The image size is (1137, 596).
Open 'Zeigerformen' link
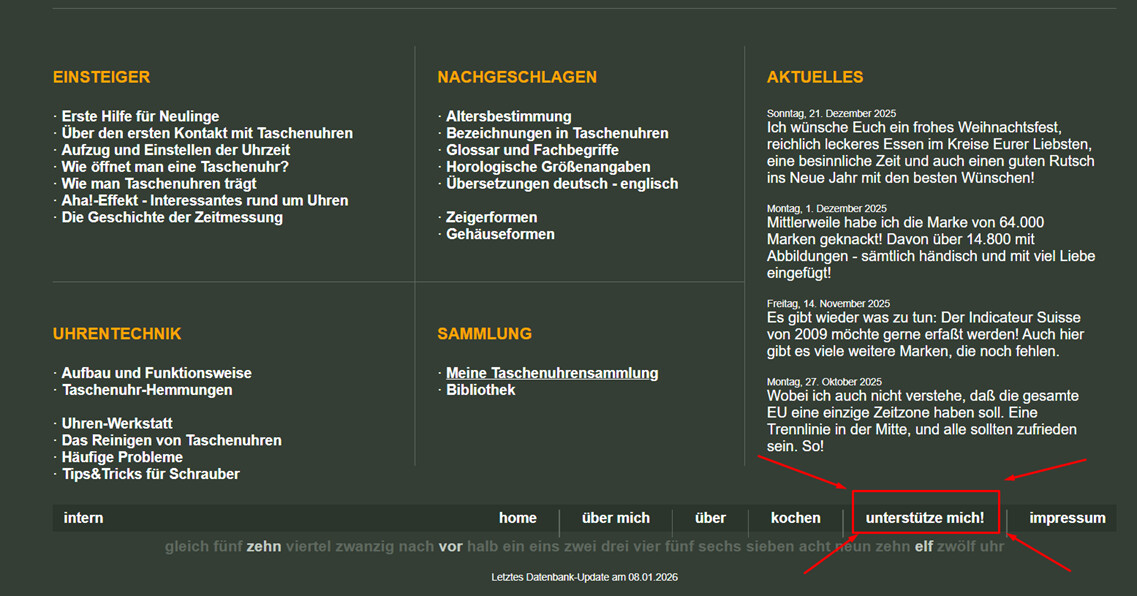[x=491, y=217]
